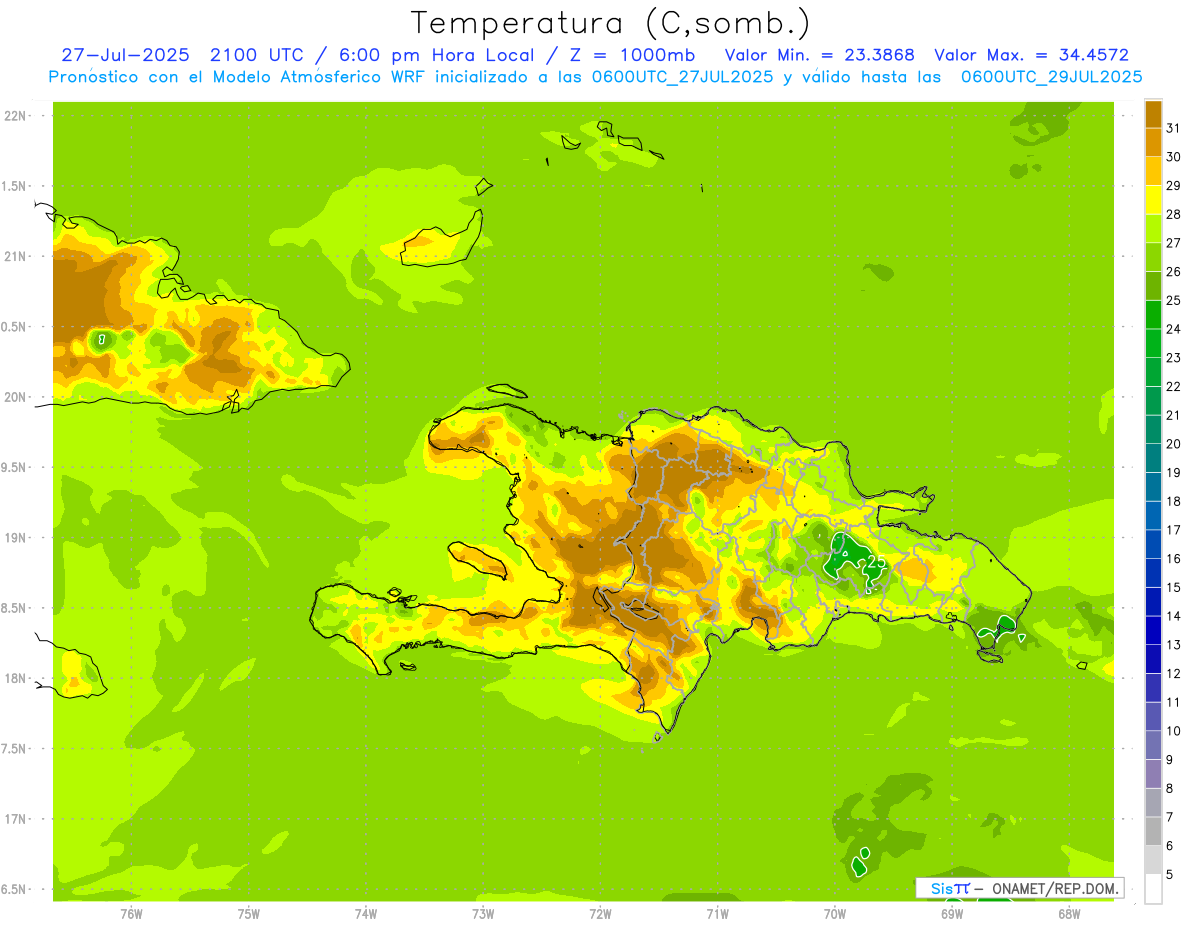Click the legend value '10'
The image size is (1200, 927).
[x=1174, y=731]
